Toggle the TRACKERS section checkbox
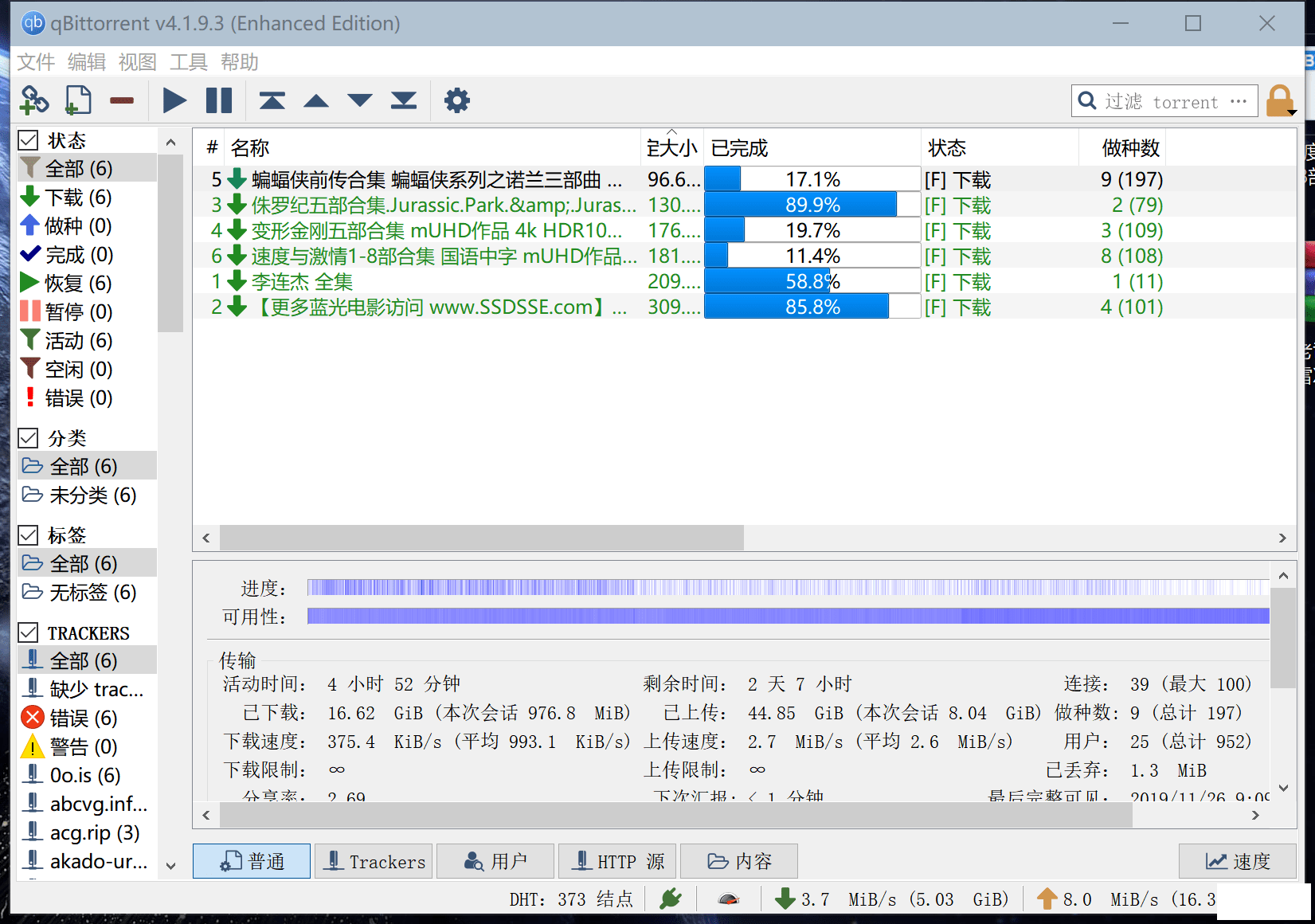Image resolution: width=1315 pixels, height=924 pixels. click(x=29, y=633)
